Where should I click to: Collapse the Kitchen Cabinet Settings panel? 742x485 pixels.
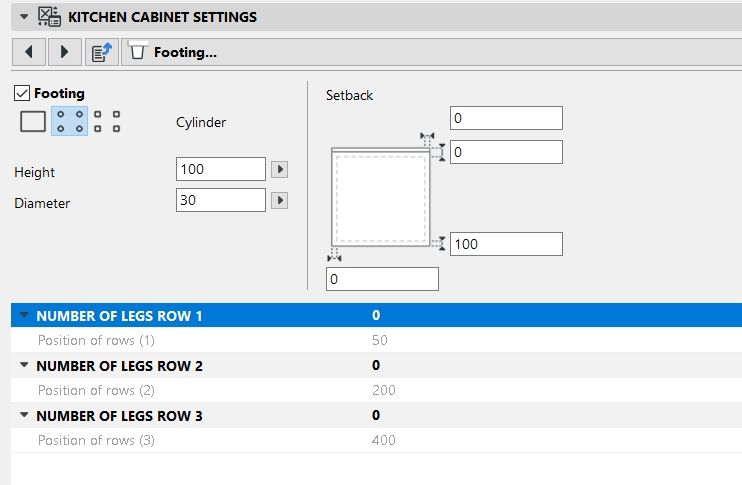coord(24,16)
